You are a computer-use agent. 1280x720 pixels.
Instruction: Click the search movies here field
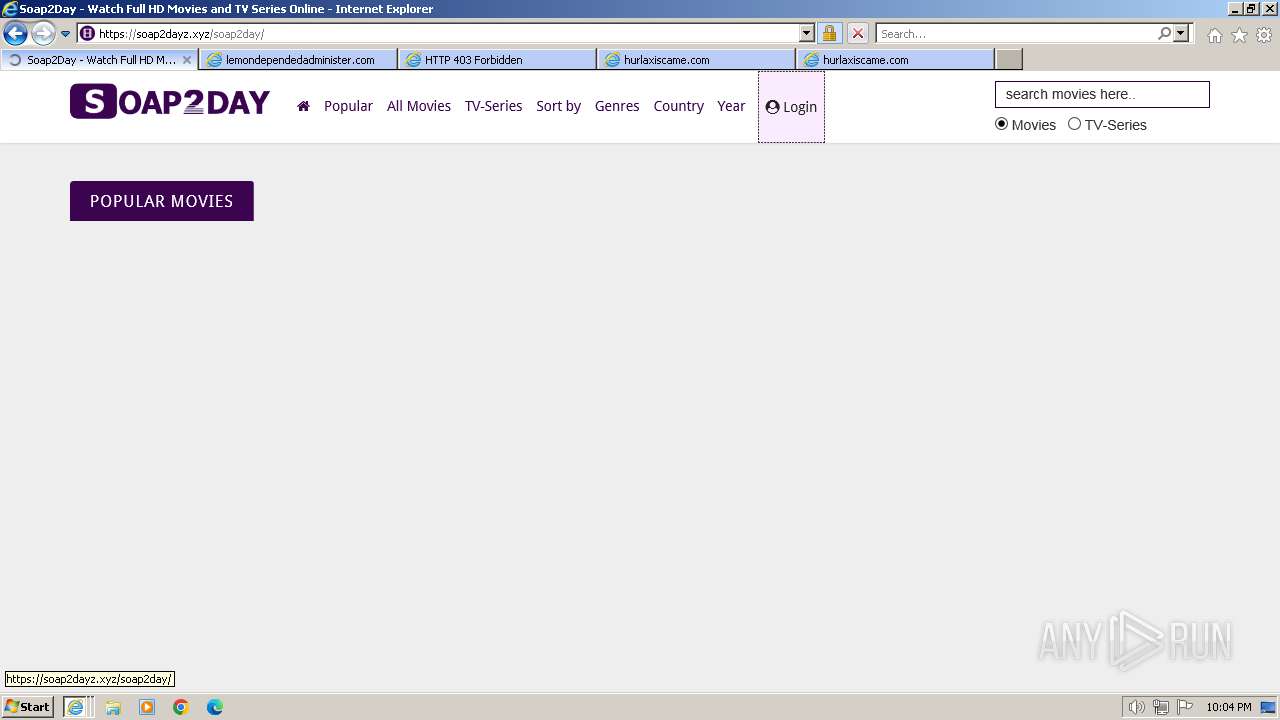pyautogui.click(x=1102, y=94)
